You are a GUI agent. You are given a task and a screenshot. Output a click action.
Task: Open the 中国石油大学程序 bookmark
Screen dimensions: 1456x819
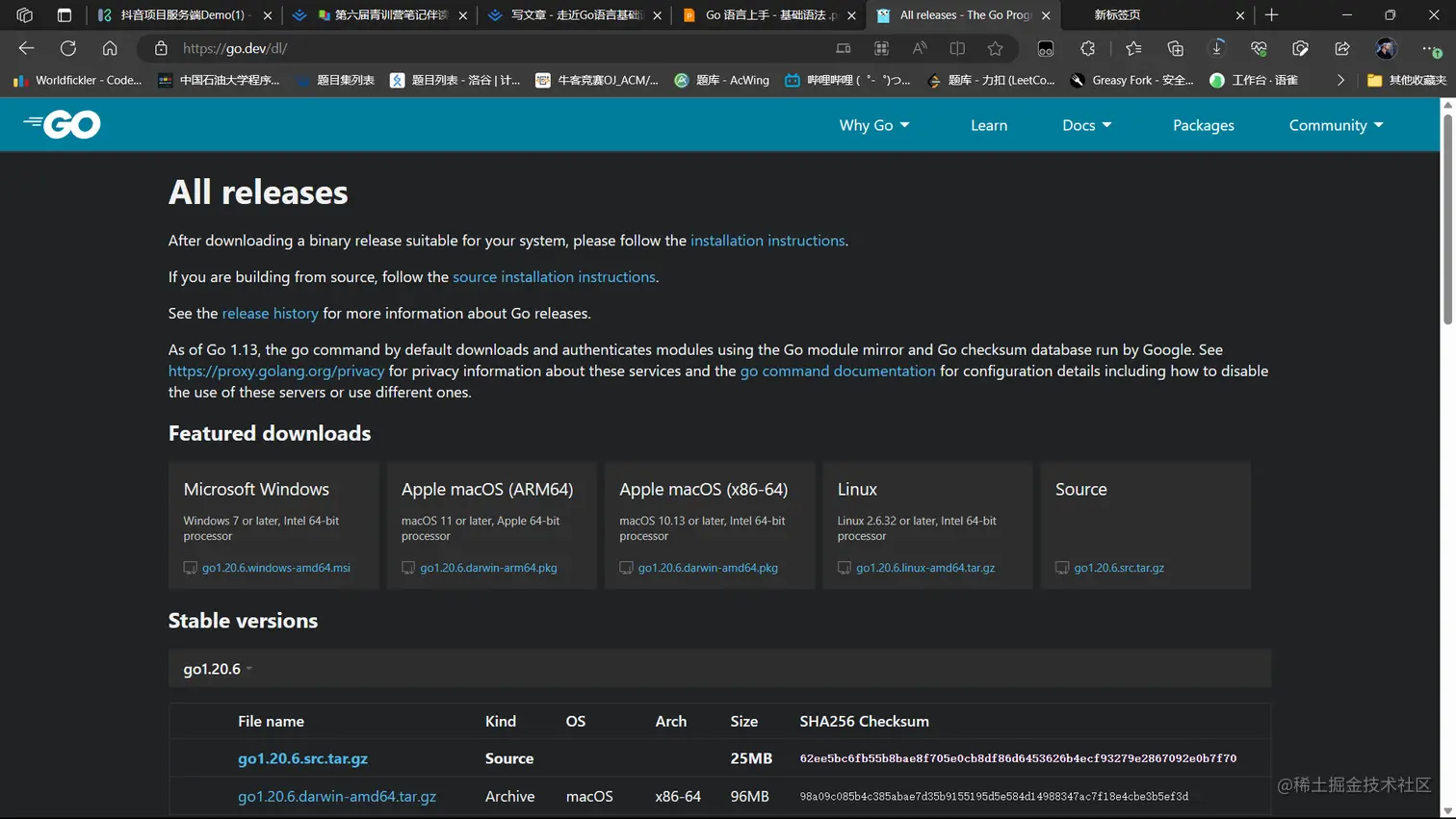pyautogui.click(x=220, y=81)
